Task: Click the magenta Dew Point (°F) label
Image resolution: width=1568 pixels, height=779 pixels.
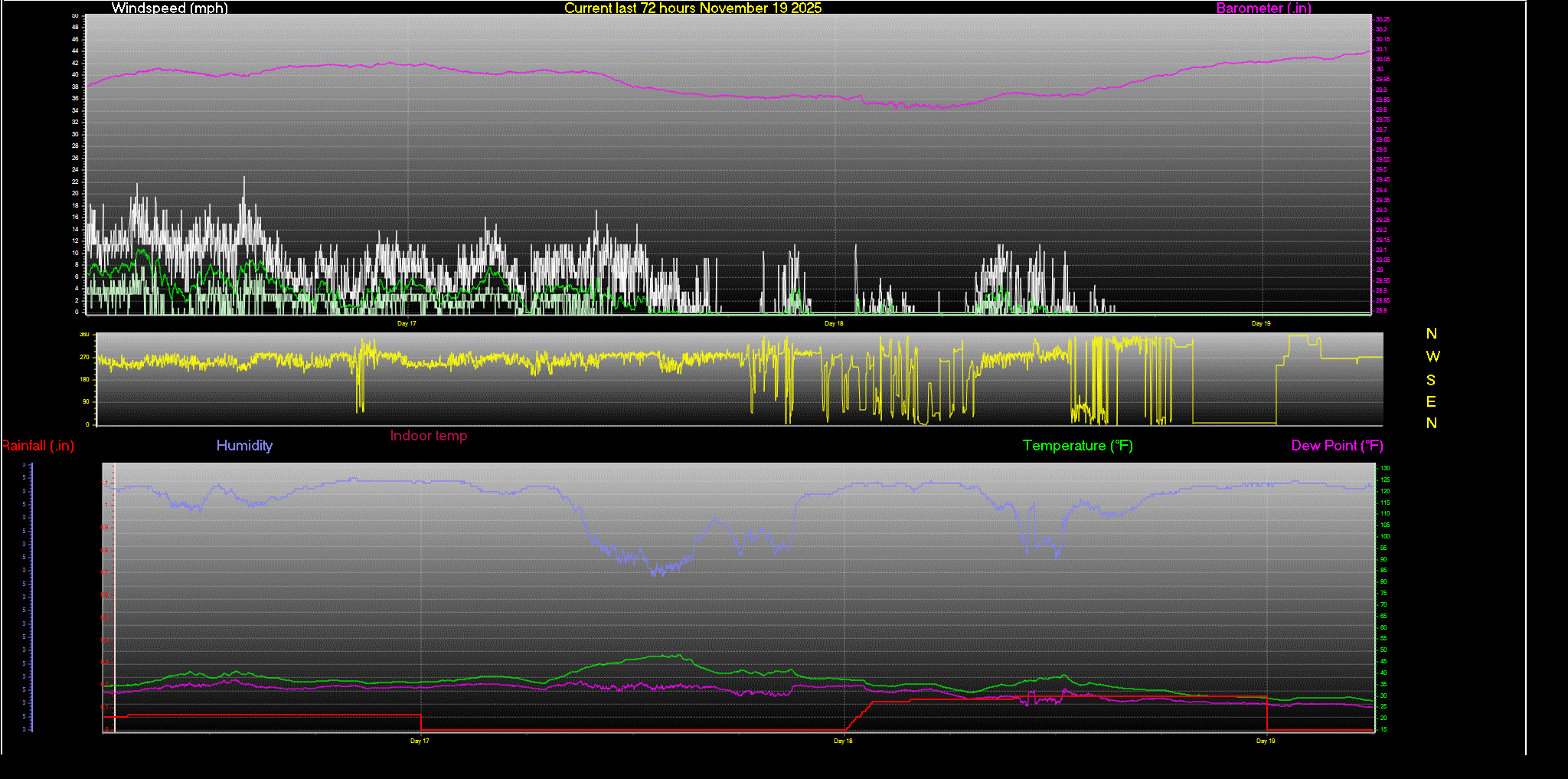Action: point(1337,446)
